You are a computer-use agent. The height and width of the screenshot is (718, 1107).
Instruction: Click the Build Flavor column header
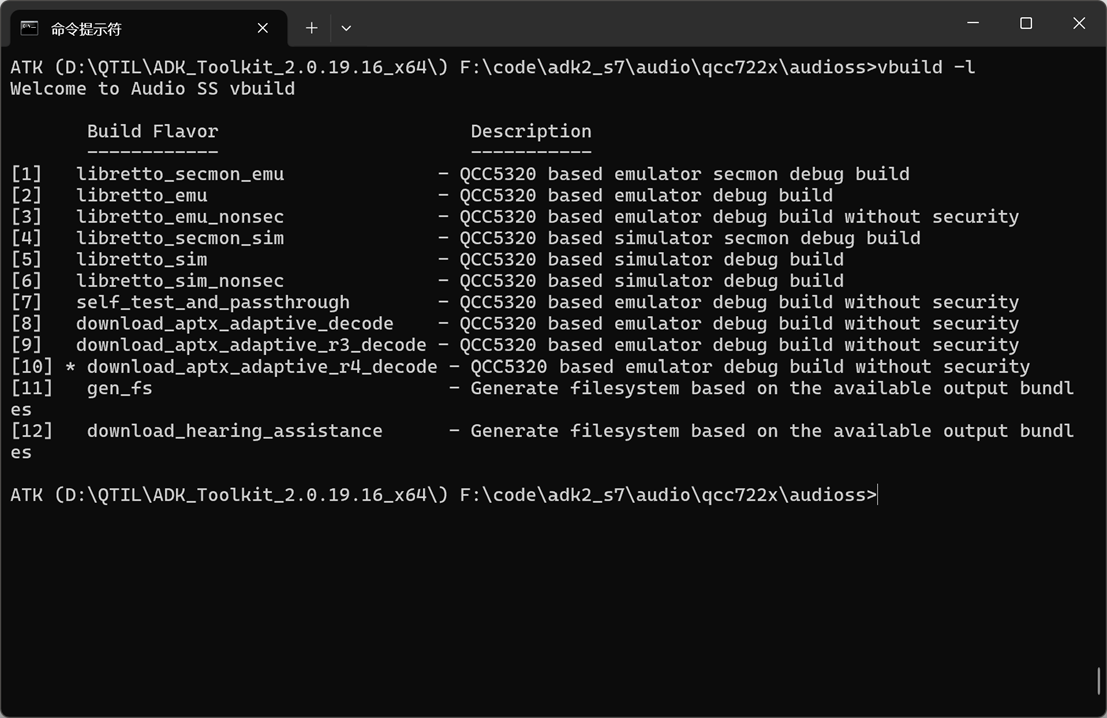click(152, 131)
